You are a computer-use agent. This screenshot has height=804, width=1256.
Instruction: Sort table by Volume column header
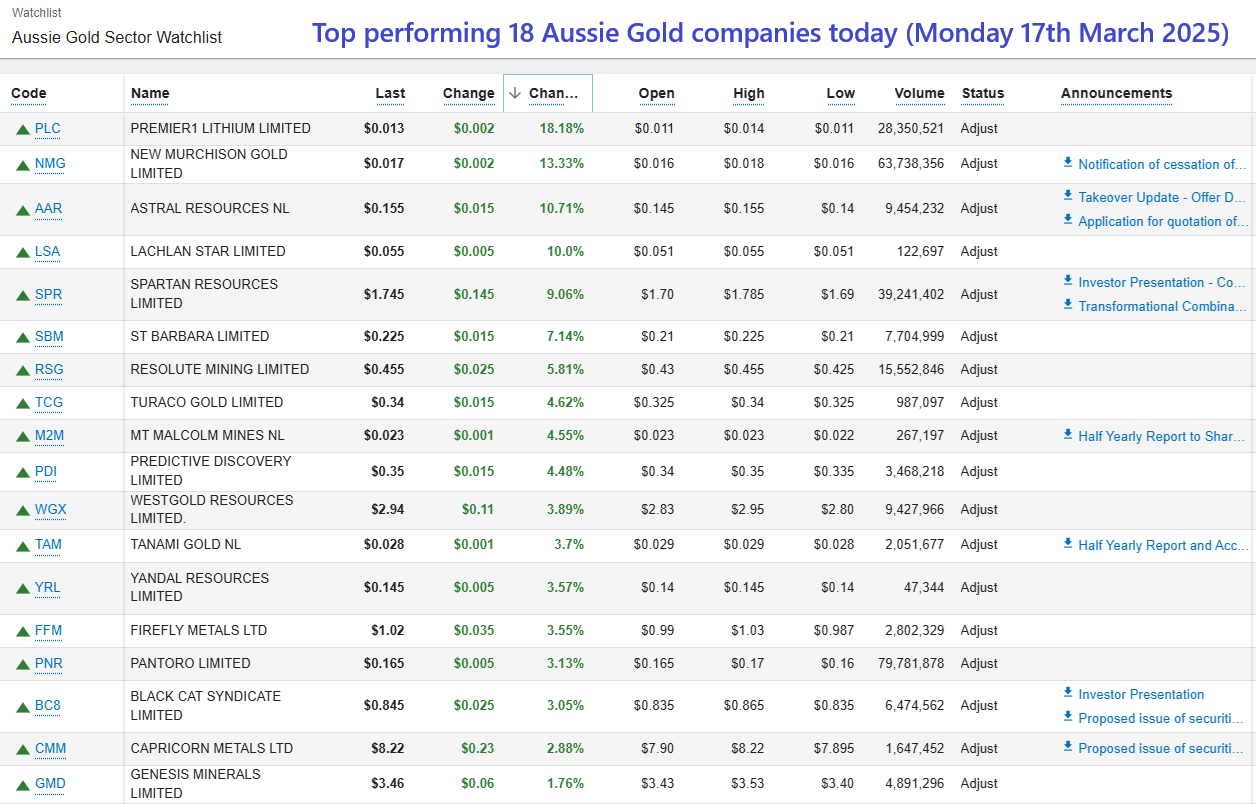(919, 93)
